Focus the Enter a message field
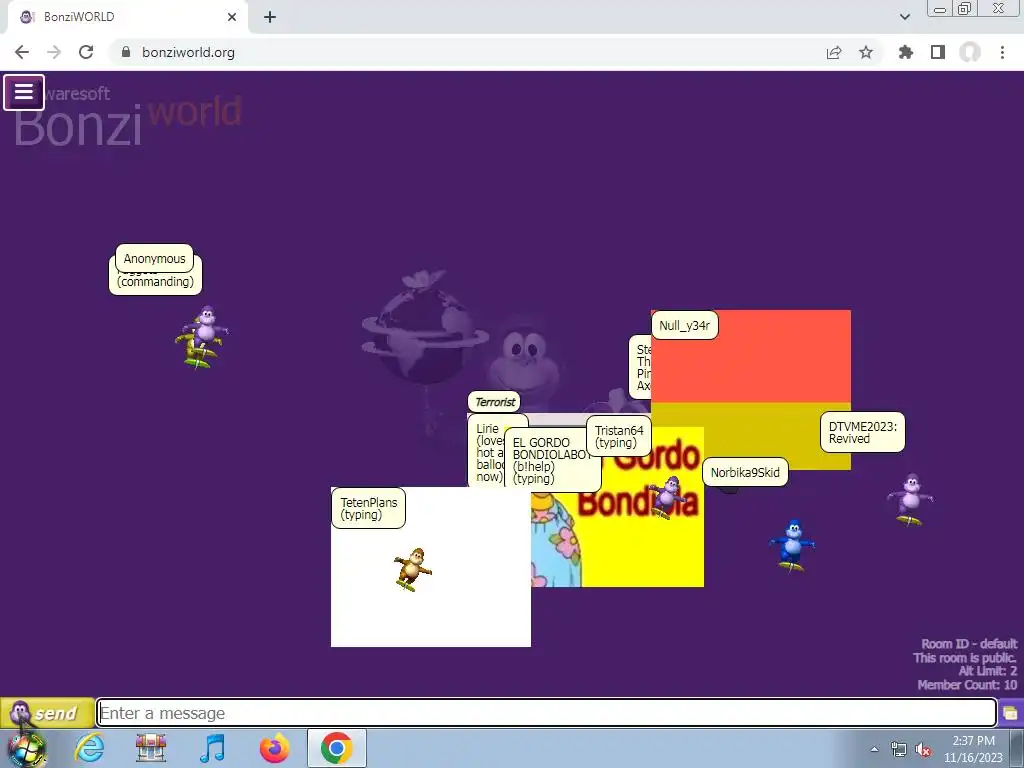This screenshot has height=768, width=1024. [547, 712]
